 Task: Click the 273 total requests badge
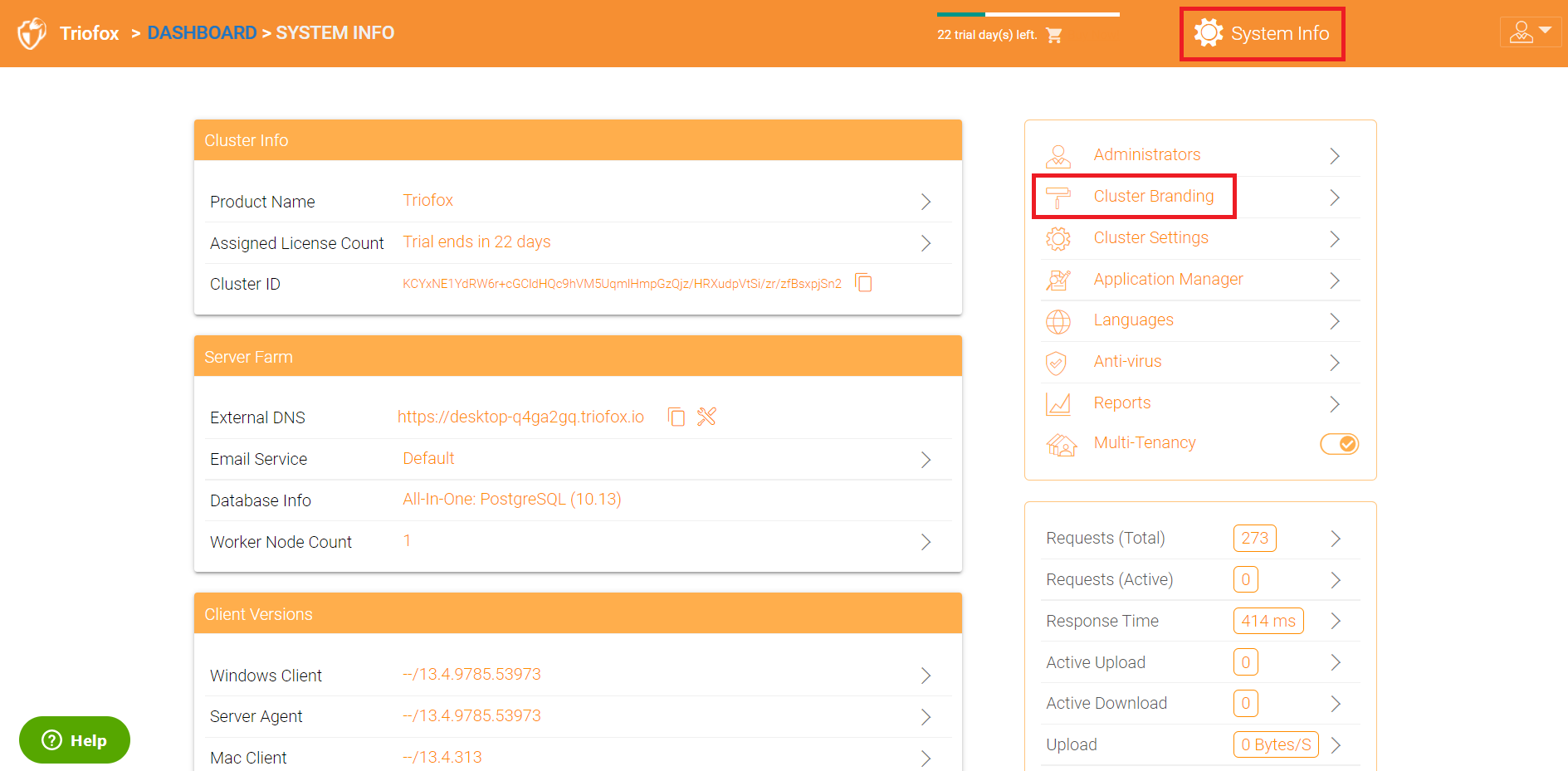click(1254, 538)
